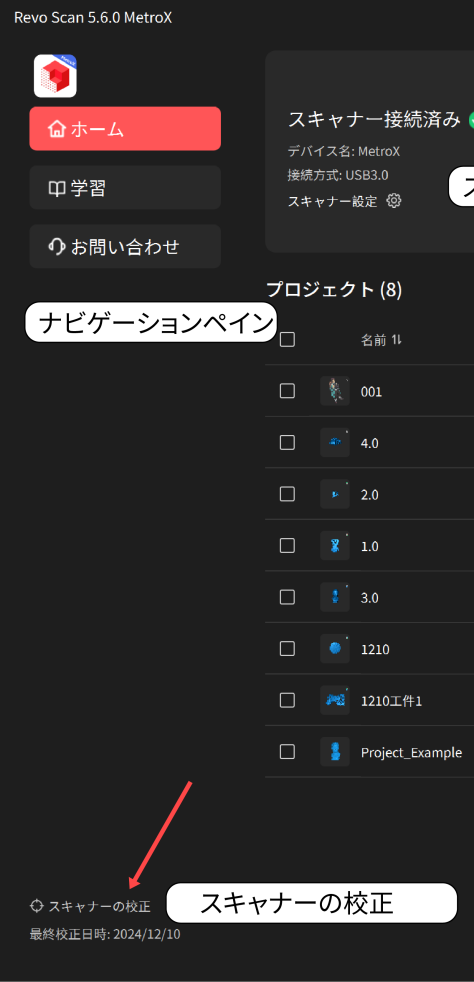The height and width of the screenshot is (982, 474).
Task: Click the headset icon in お問い合わせ
Action: click(57, 247)
